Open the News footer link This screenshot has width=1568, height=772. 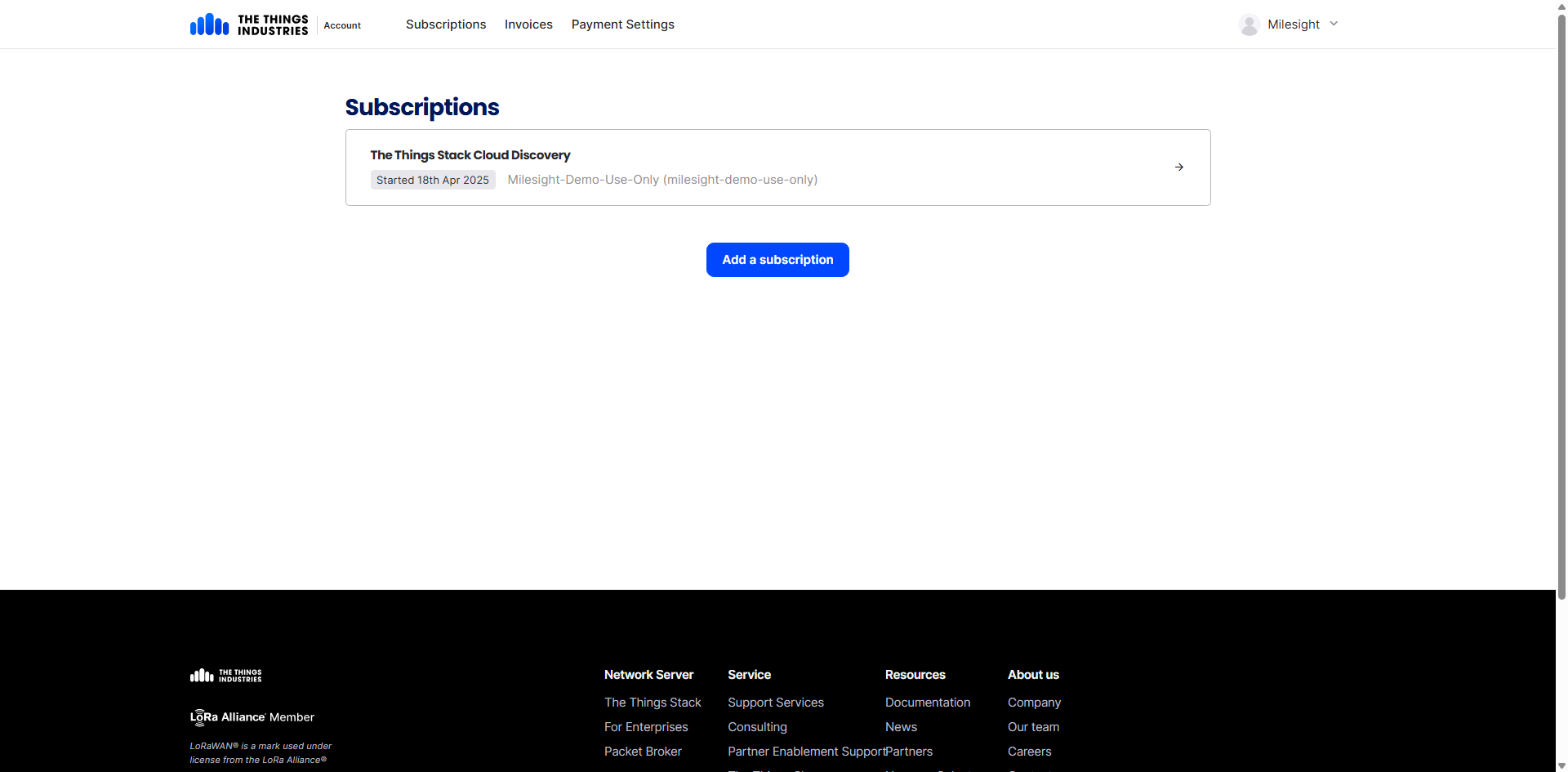point(901,727)
